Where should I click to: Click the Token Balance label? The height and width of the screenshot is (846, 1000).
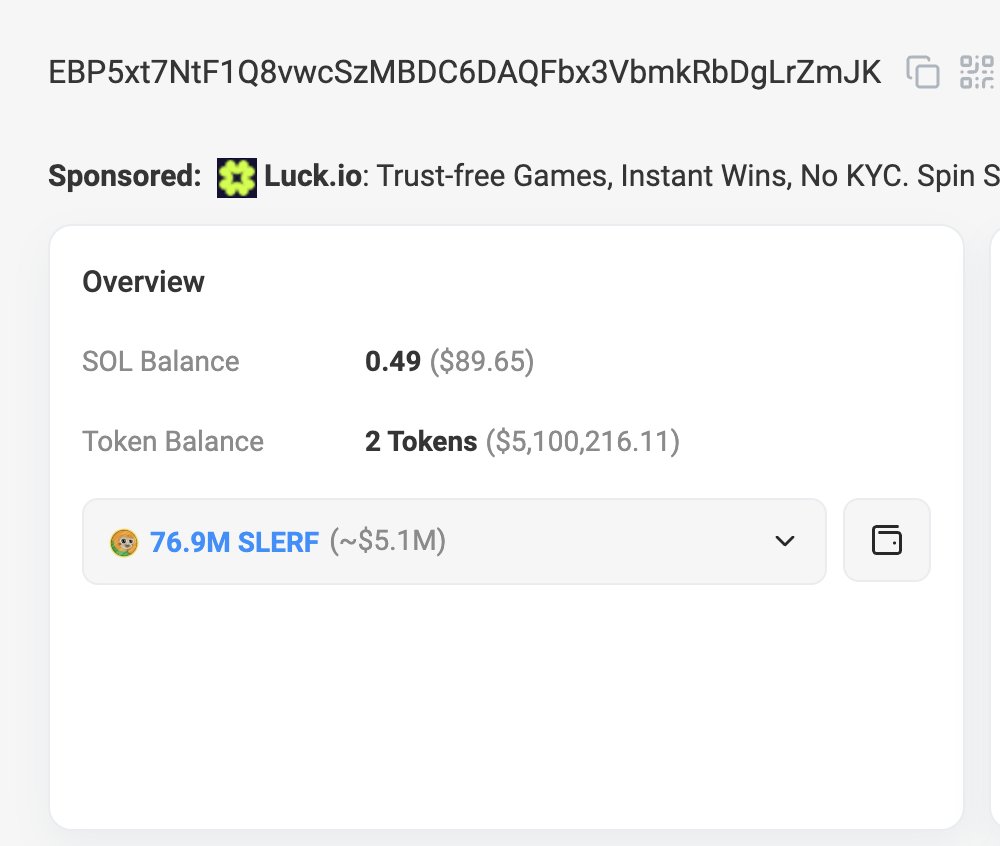coord(173,441)
